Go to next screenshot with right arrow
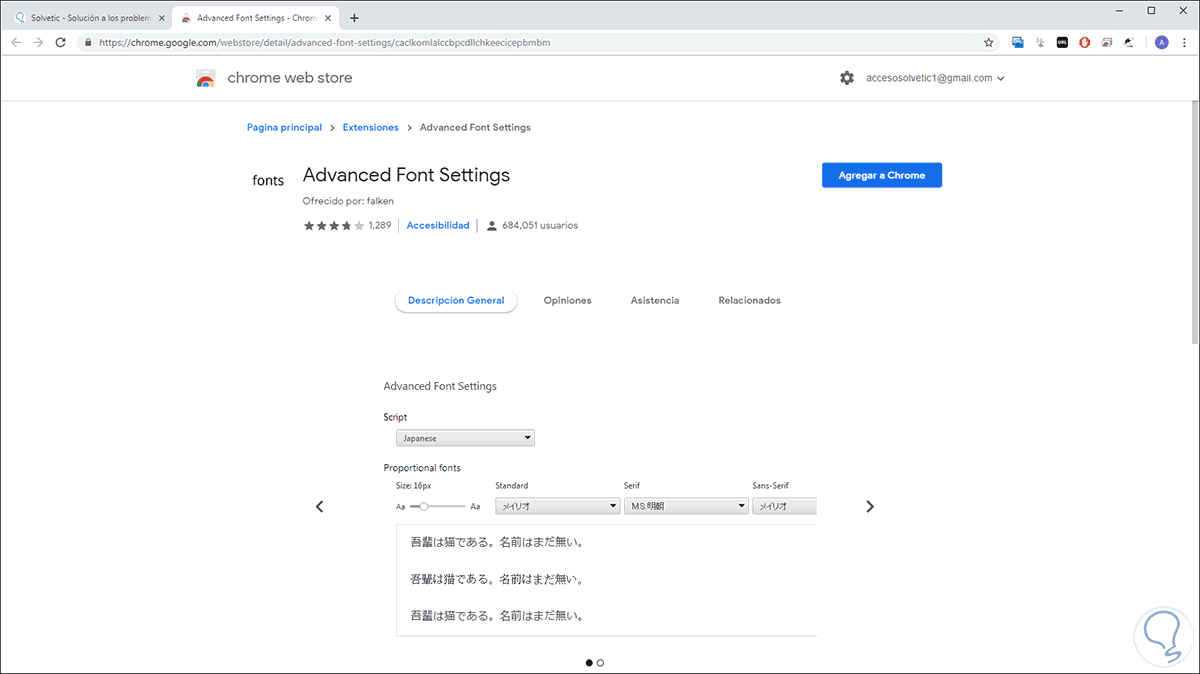The image size is (1200, 674). pos(870,506)
